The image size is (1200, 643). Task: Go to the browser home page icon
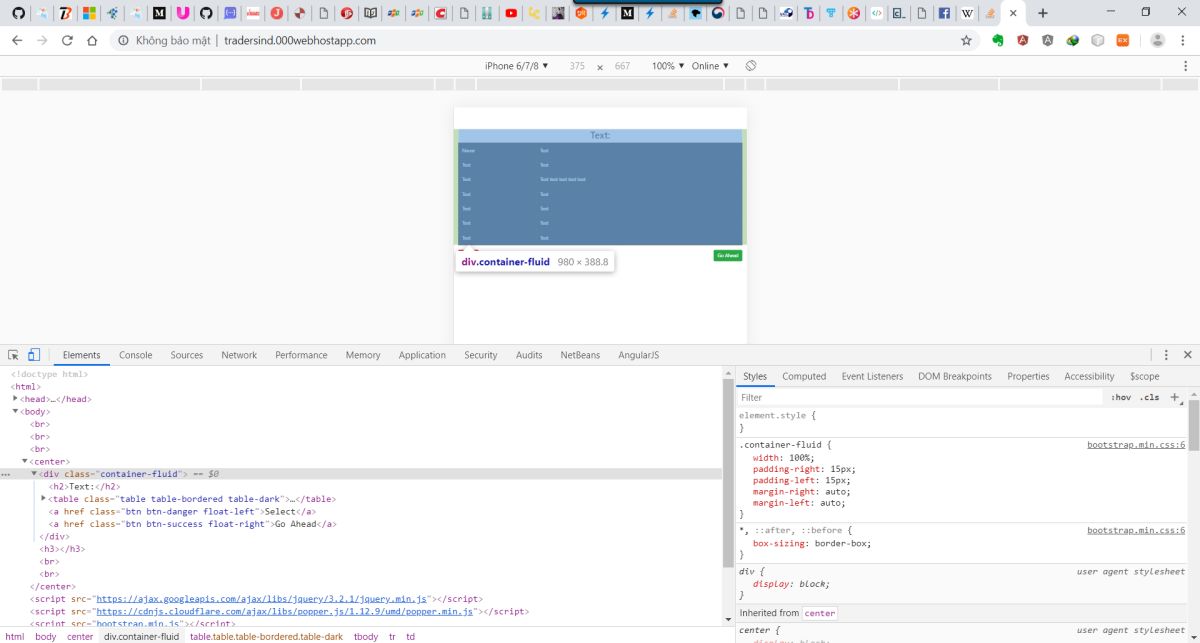[92, 41]
